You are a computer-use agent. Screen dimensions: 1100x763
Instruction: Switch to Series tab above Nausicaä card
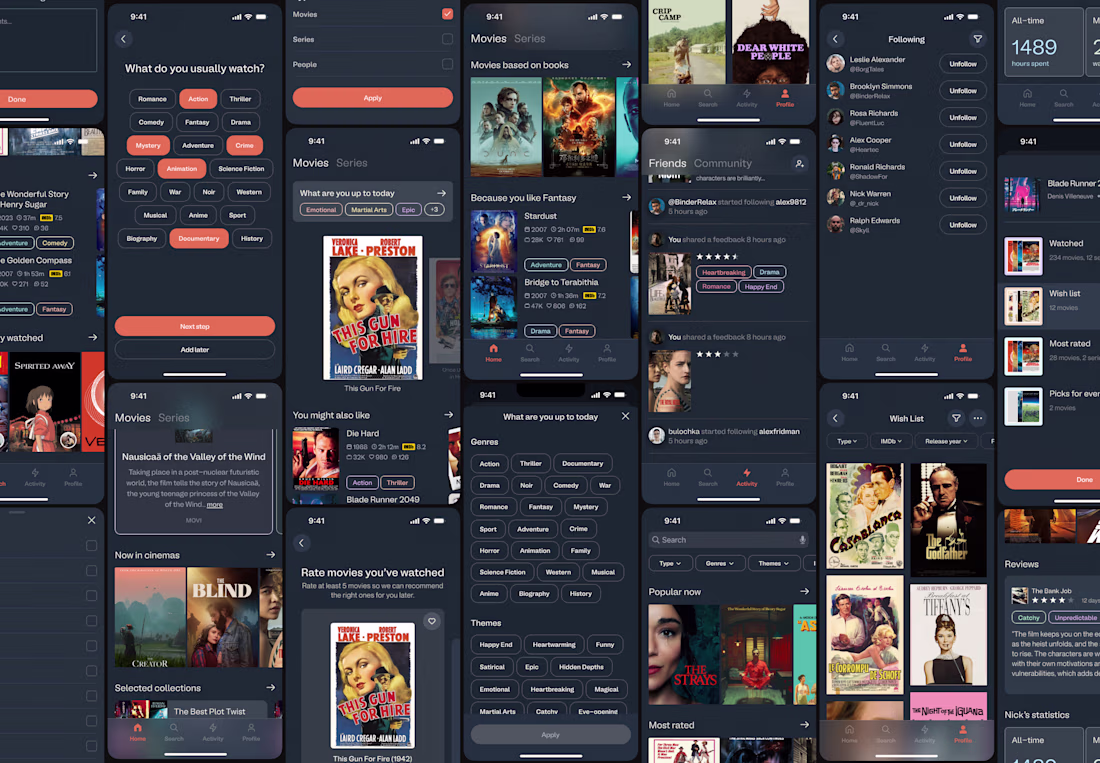(x=173, y=417)
